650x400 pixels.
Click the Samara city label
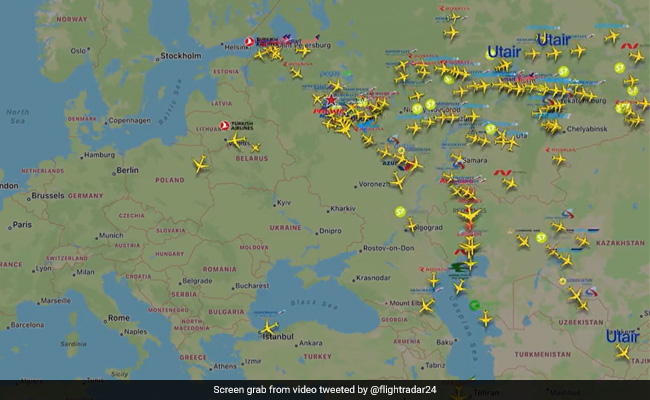click(x=475, y=160)
